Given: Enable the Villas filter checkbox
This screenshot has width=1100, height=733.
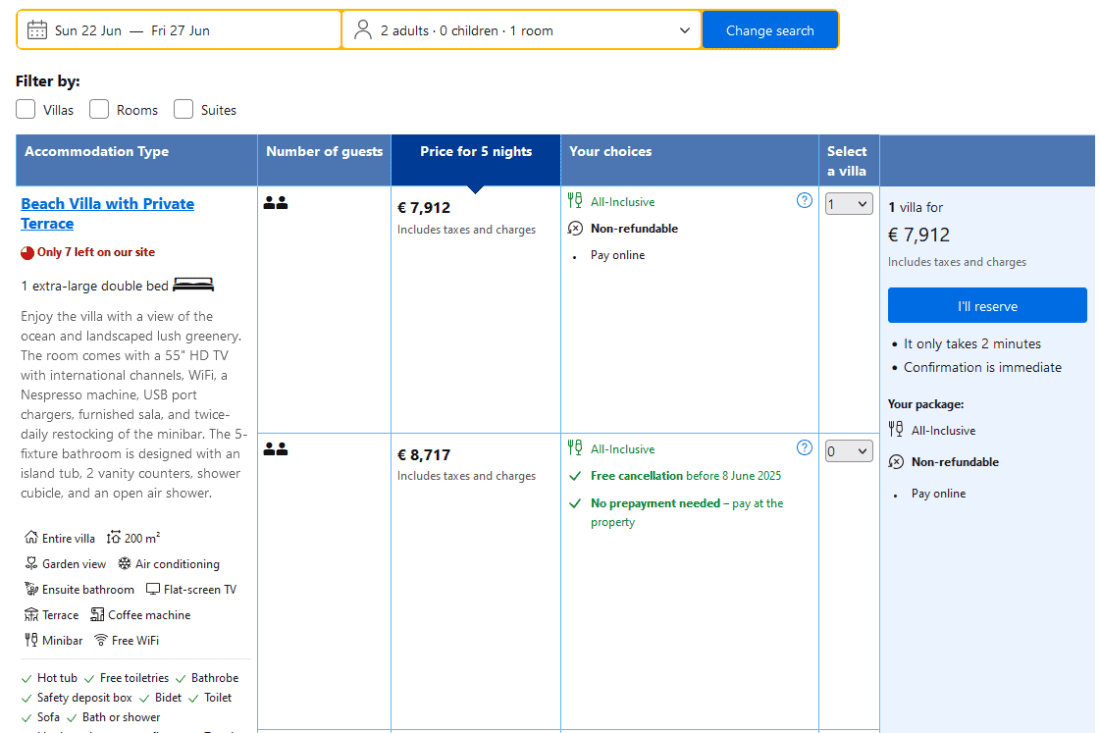Looking at the screenshot, I should (25, 109).
